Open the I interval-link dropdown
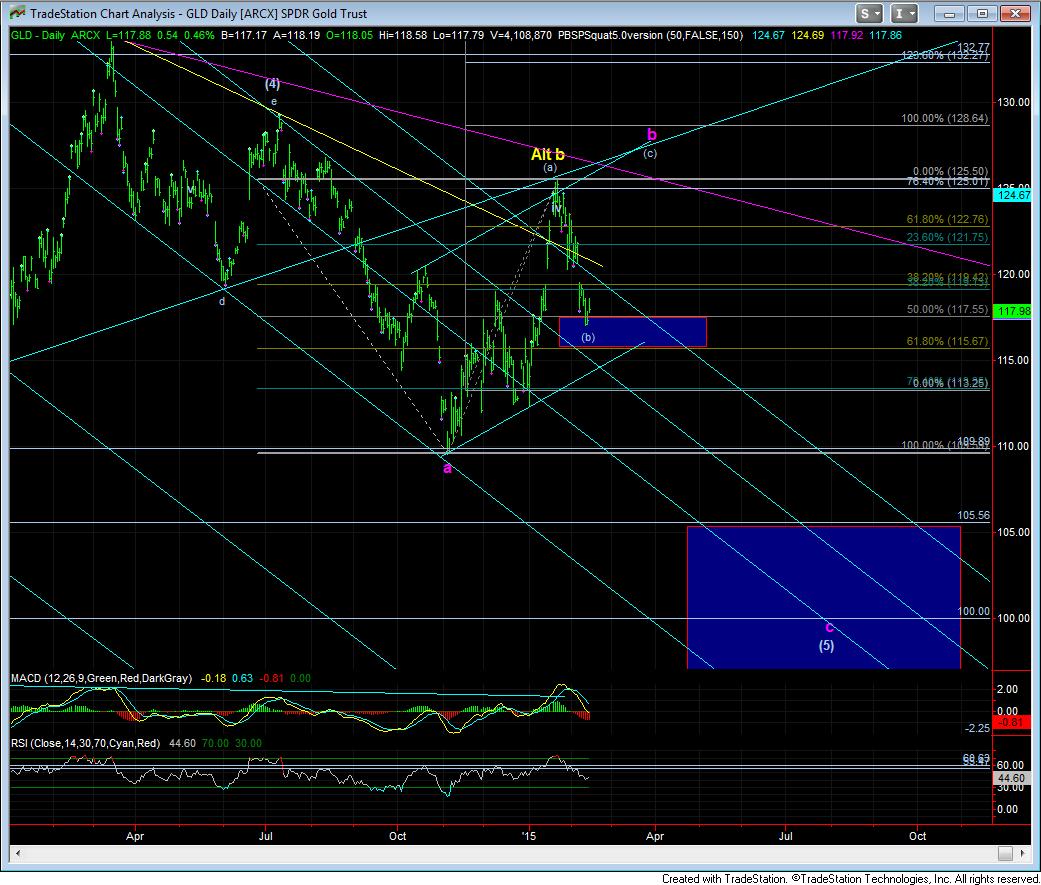This screenshot has width=1041, height=885. (x=904, y=13)
